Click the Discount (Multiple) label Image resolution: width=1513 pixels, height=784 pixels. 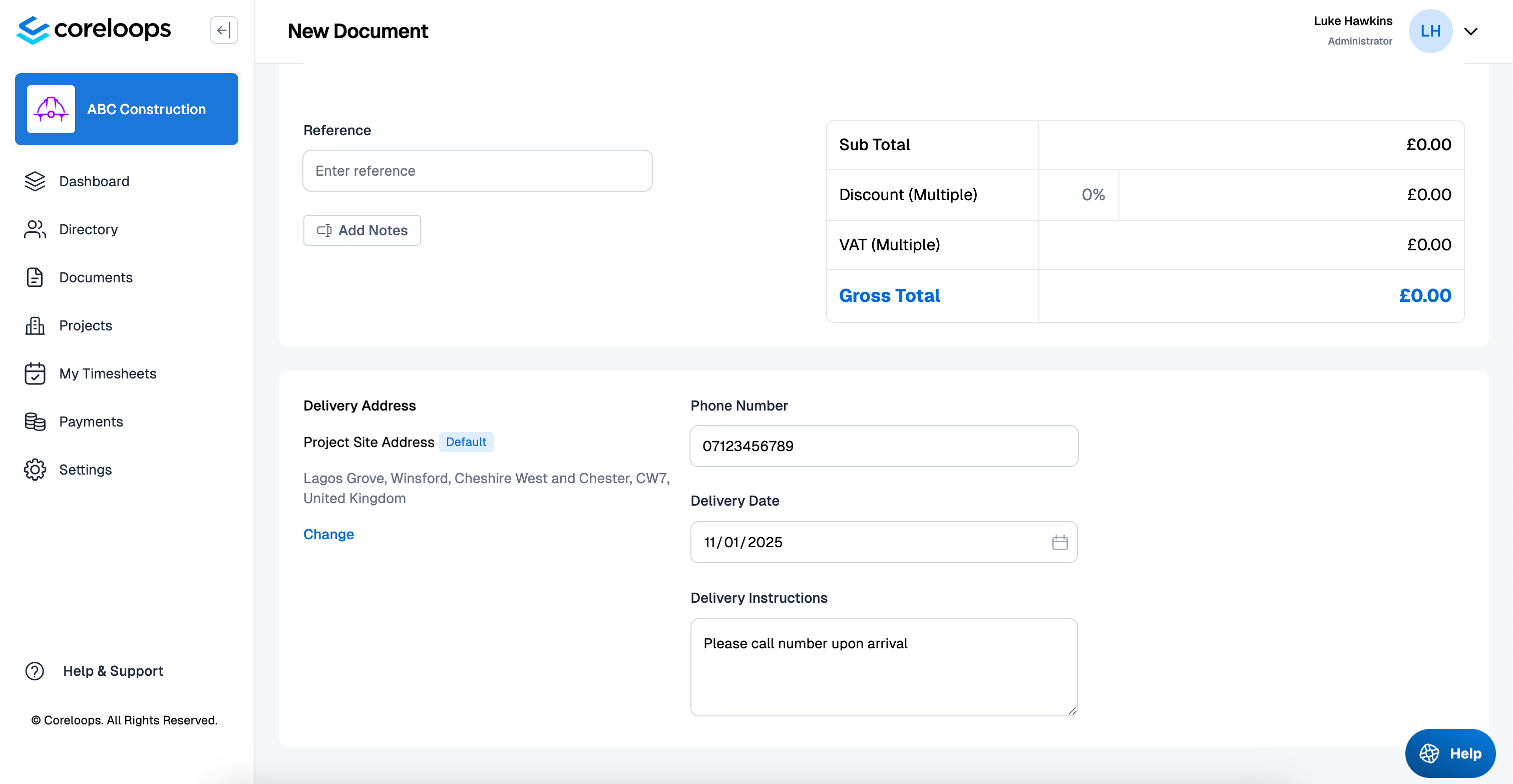click(x=908, y=195)
